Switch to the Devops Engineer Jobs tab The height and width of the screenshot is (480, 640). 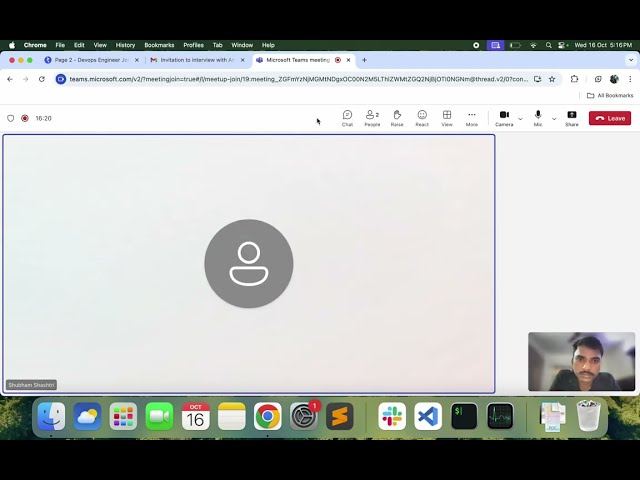pyautogui.click(x=92, y=60)
